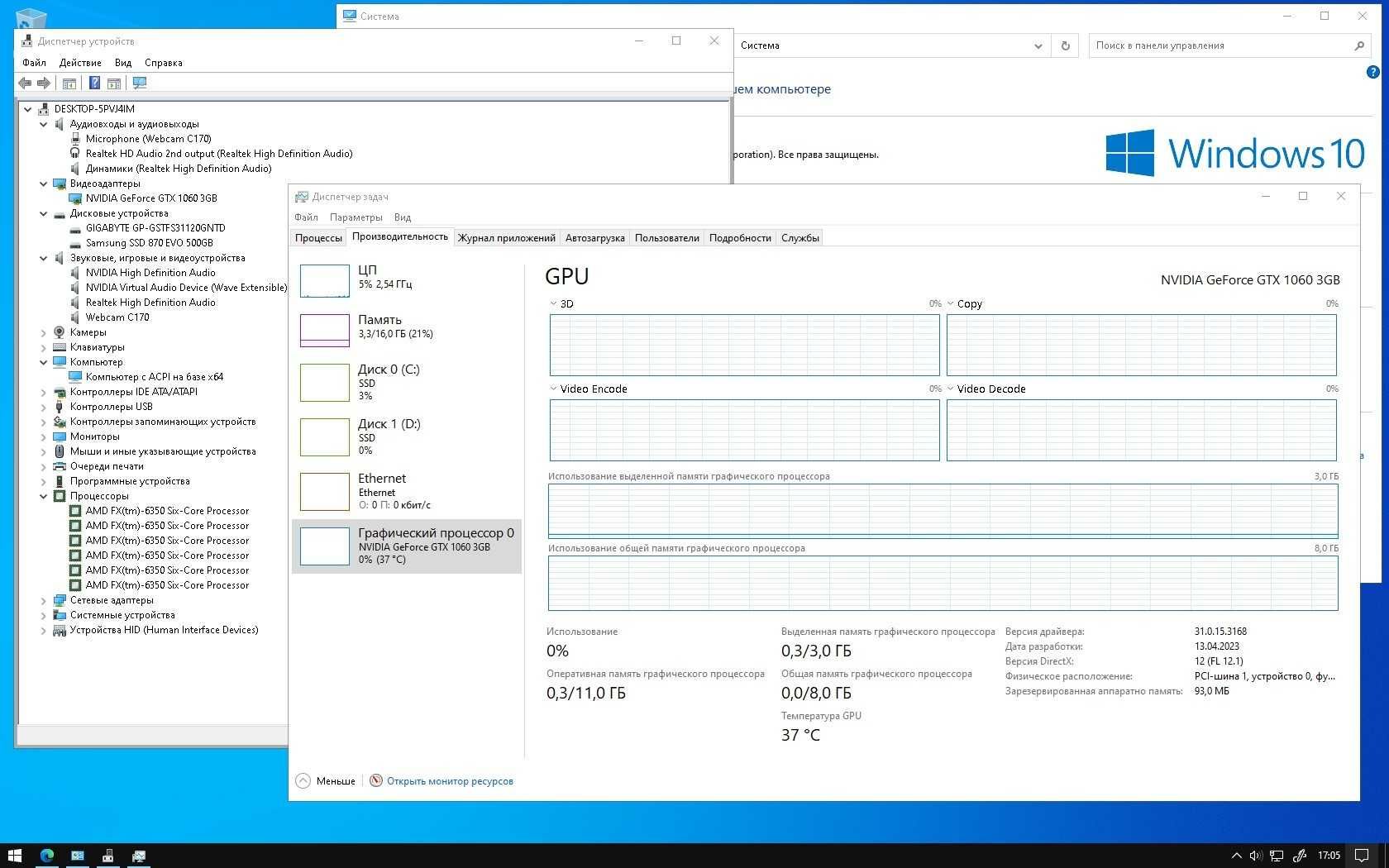Select GIGABYTE GP-GSTFS31120GNTD disk device
This screenshot has height=868, width=1389.
click(x=155, y=228)
